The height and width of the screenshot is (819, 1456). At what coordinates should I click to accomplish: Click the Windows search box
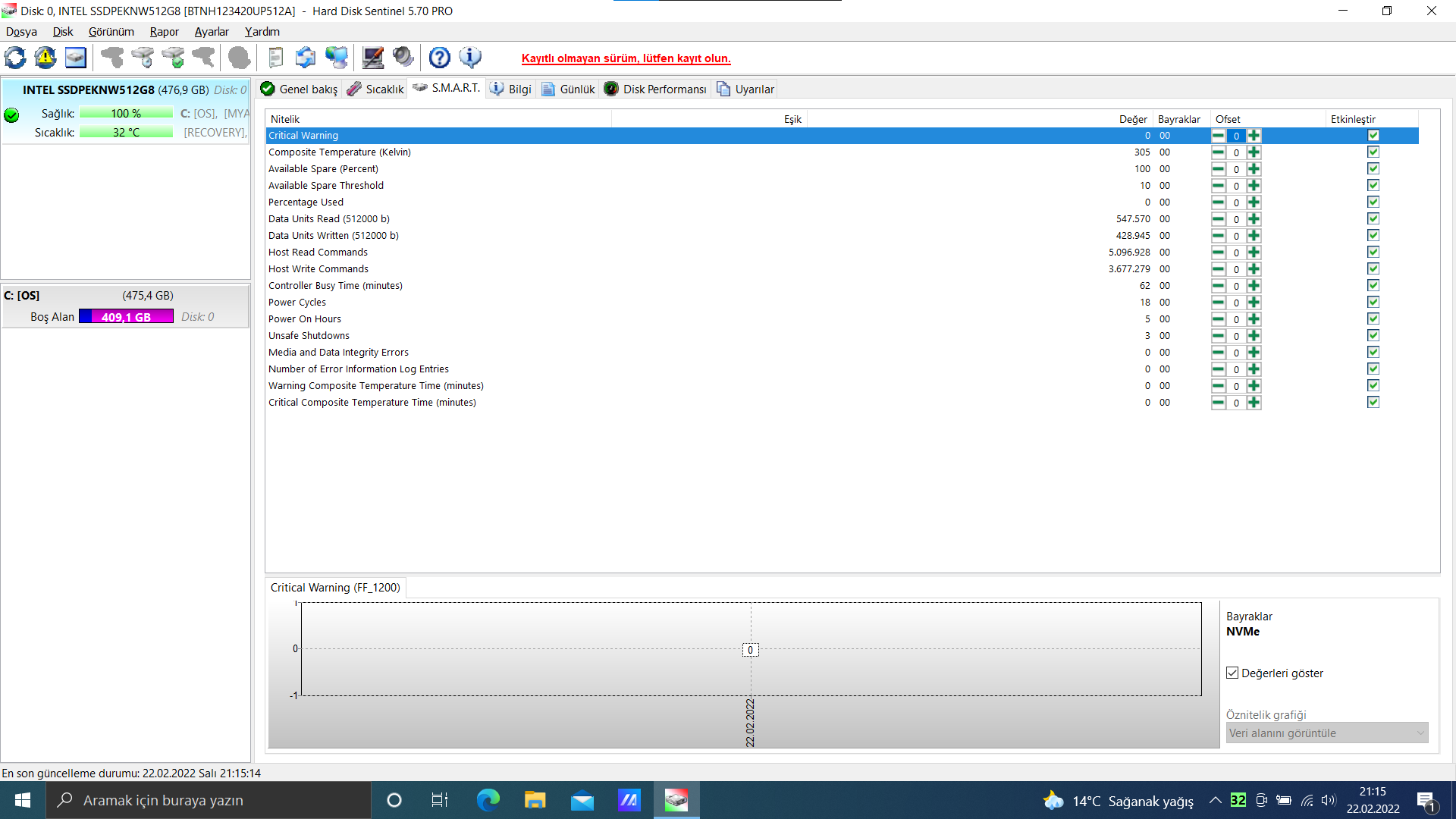click(209, 800)
